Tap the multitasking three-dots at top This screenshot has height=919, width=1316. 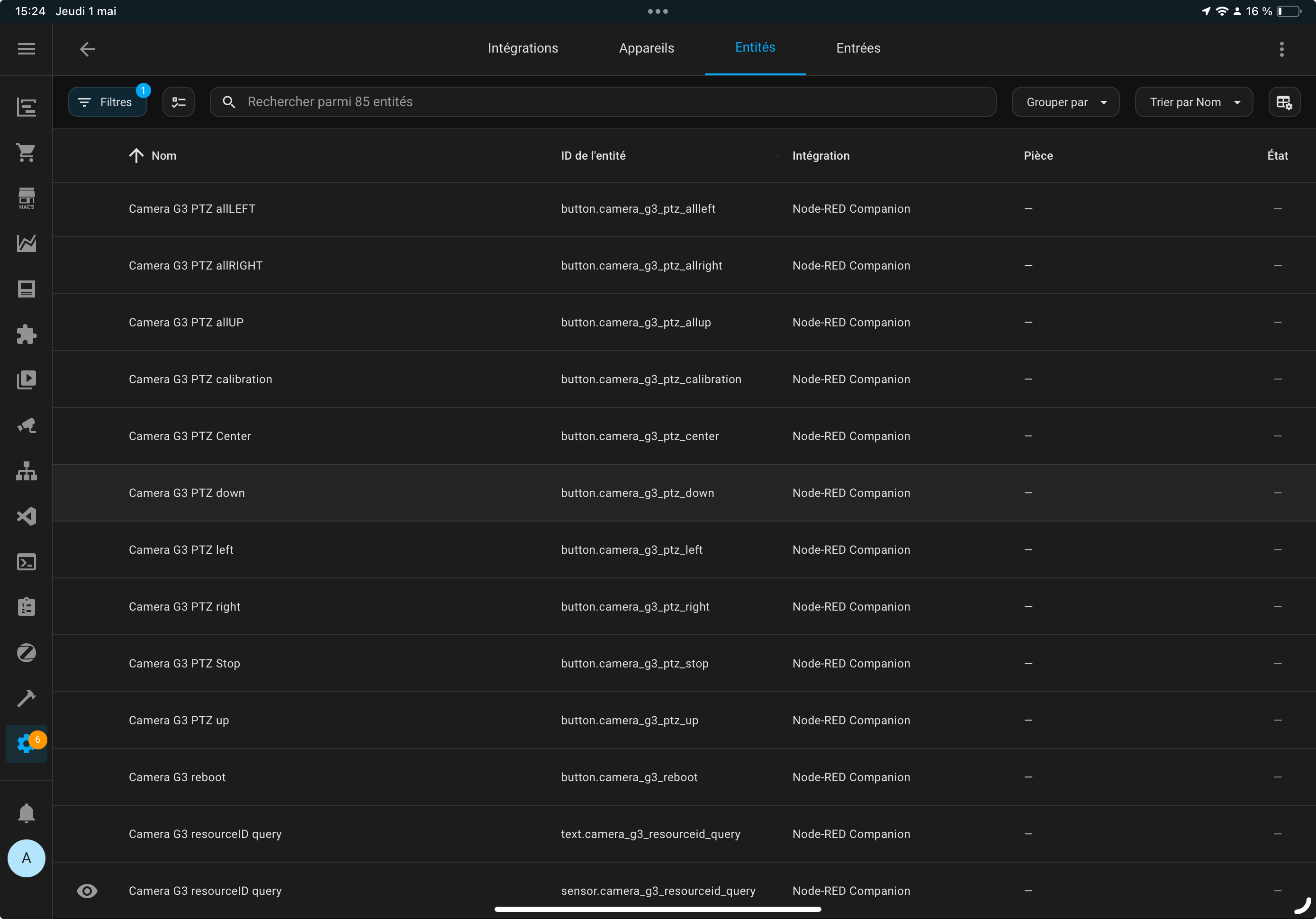pyautogui.click(x=658, y=11)
